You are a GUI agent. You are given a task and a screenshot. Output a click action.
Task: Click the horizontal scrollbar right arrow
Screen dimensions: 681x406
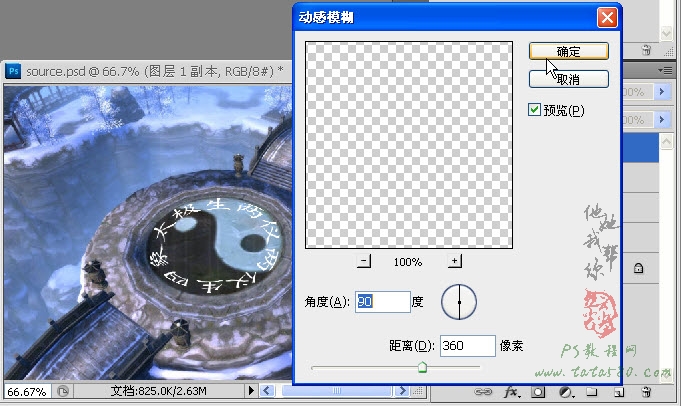point(403,391)
